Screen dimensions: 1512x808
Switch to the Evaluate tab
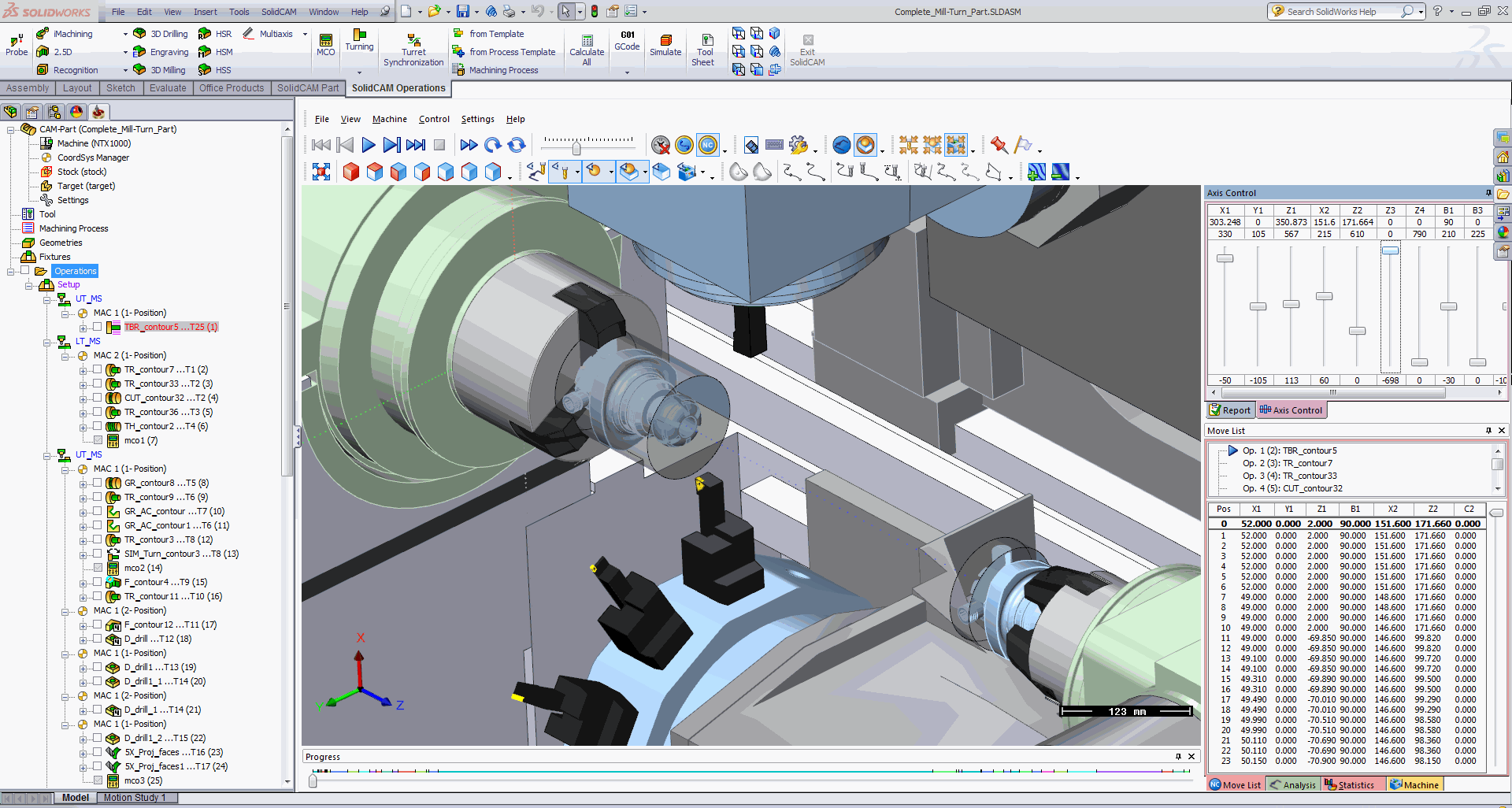168,88
